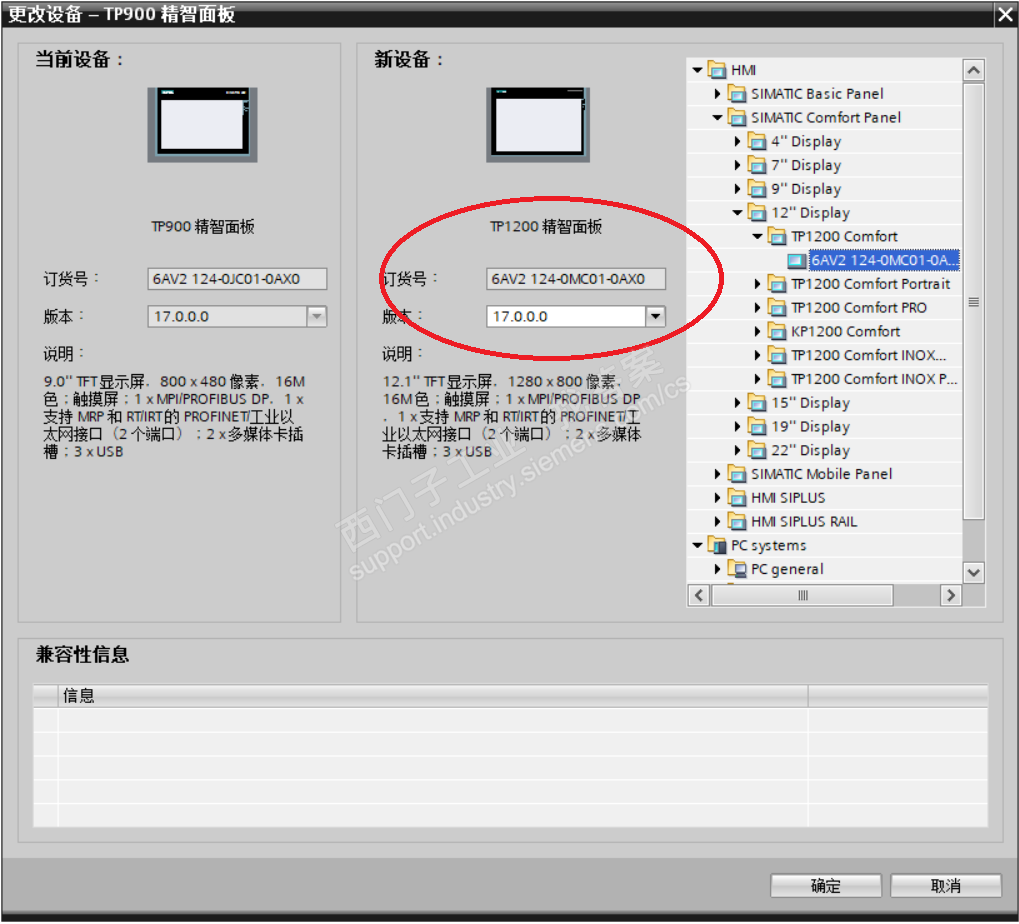Click the 15'' Display folder icon
Screen dimensions: 1019x924
point(757,403)
